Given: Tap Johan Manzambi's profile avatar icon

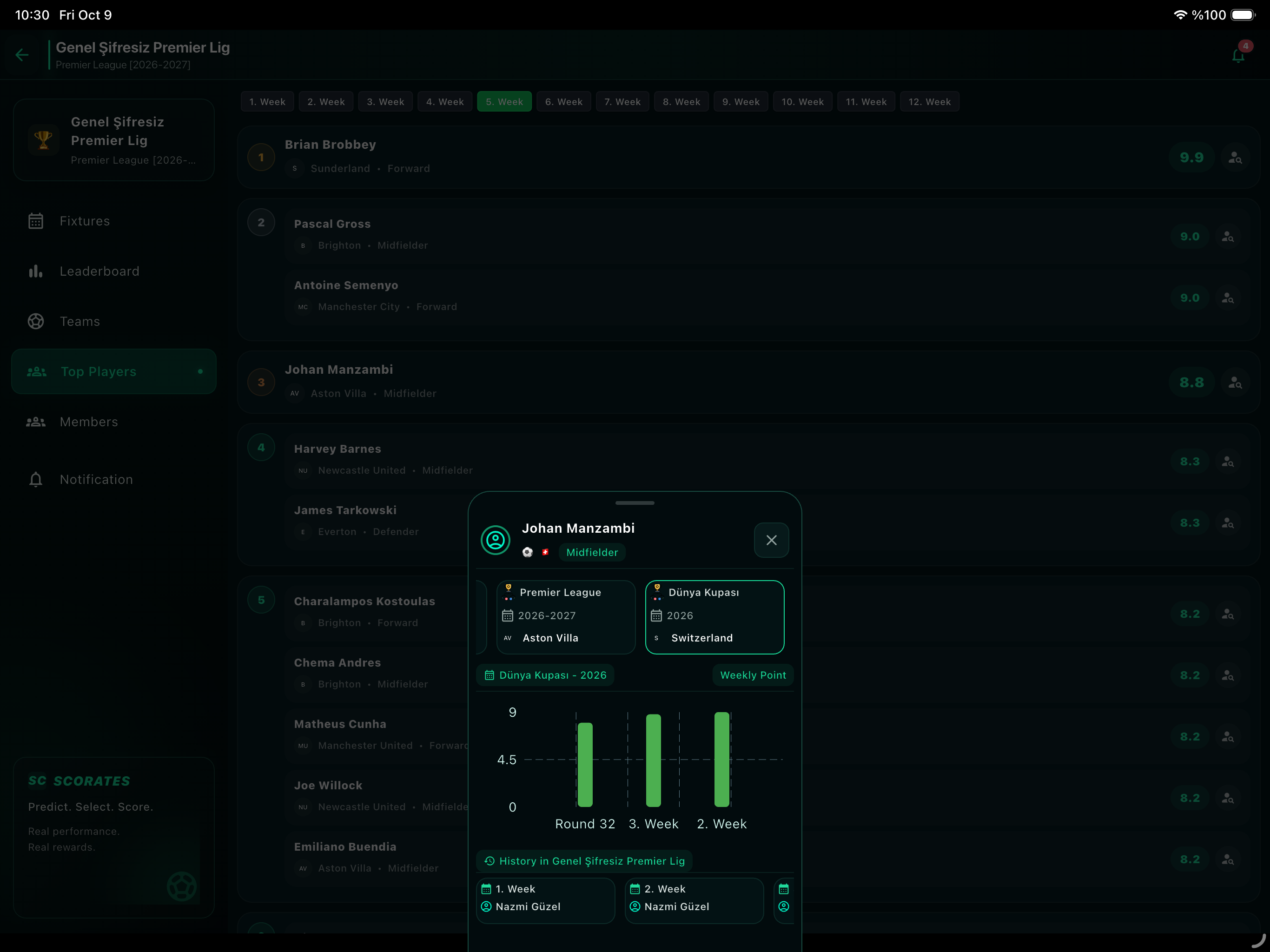Looking at the screenshot, I should [495, 540].
